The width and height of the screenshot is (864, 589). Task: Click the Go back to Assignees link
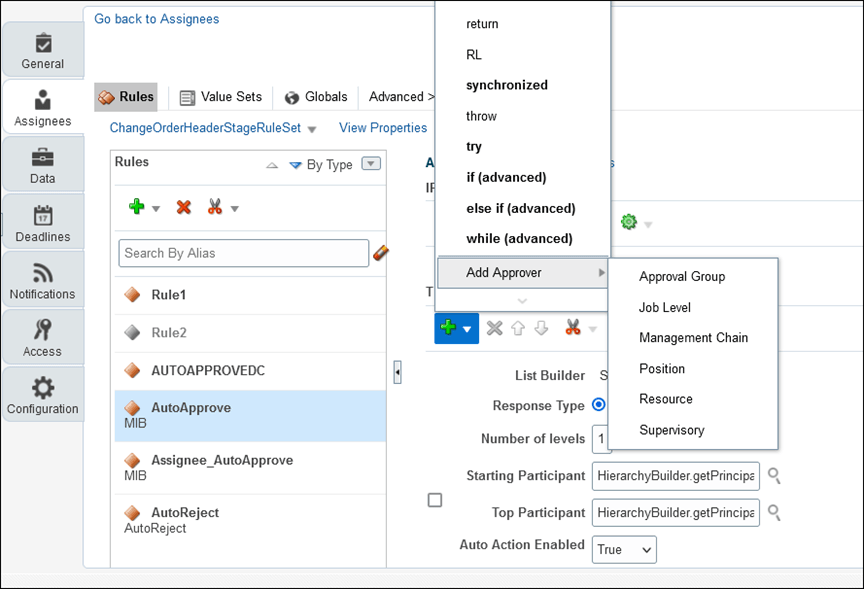156,18
